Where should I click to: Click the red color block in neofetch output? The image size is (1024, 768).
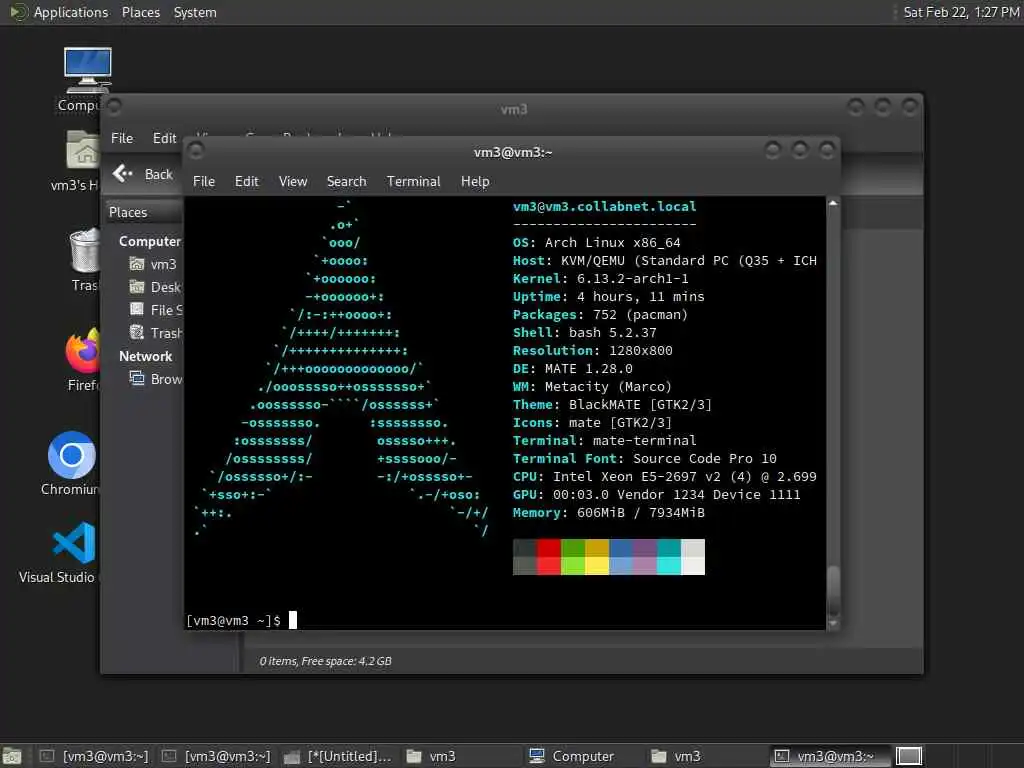point(549,557)
